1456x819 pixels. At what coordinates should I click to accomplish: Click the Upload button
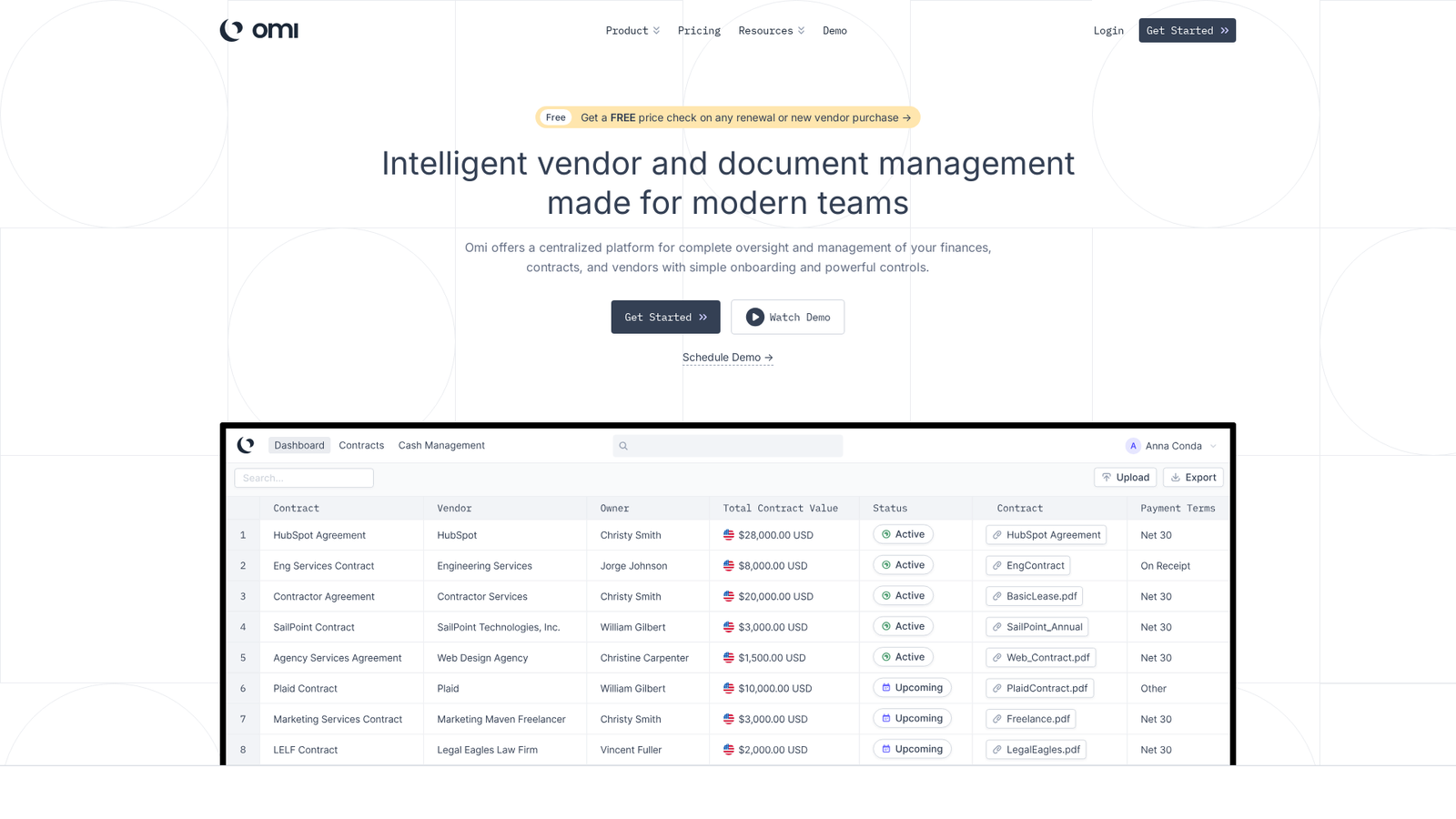(x=1125, y=477)
